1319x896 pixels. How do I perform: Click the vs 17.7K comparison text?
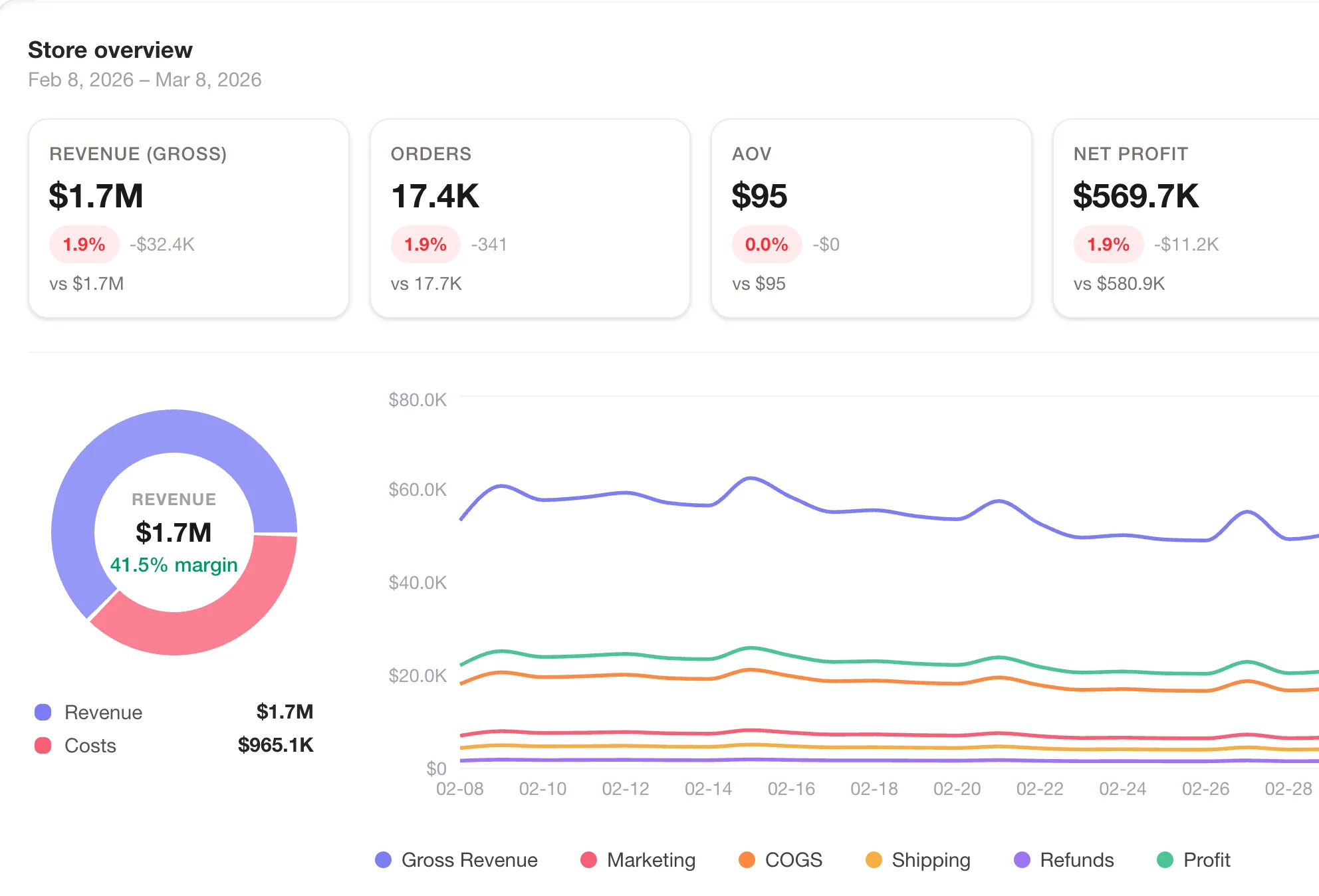(x=426, y=284)
